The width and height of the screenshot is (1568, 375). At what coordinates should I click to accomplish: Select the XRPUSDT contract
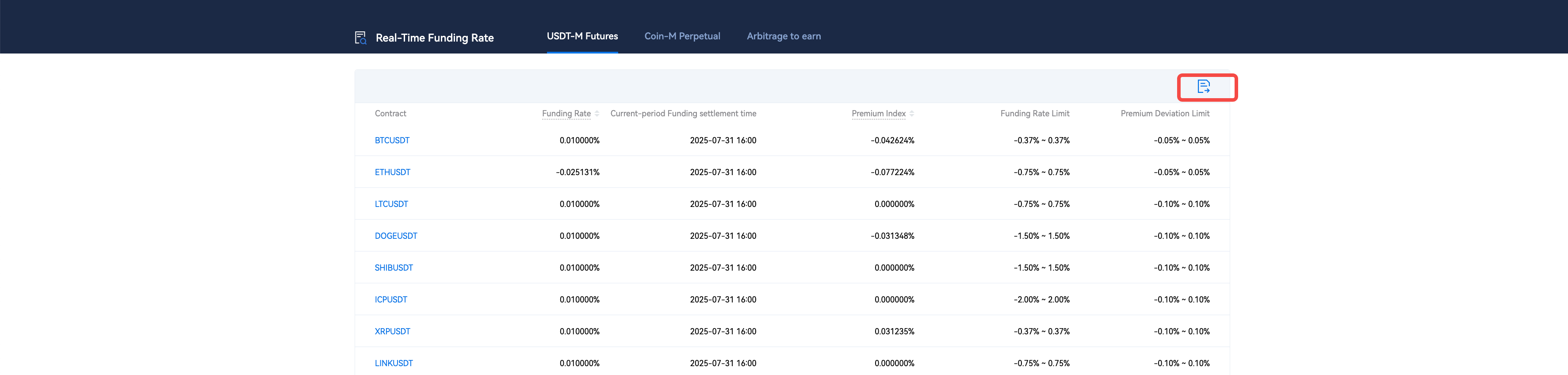click(392, 332)
